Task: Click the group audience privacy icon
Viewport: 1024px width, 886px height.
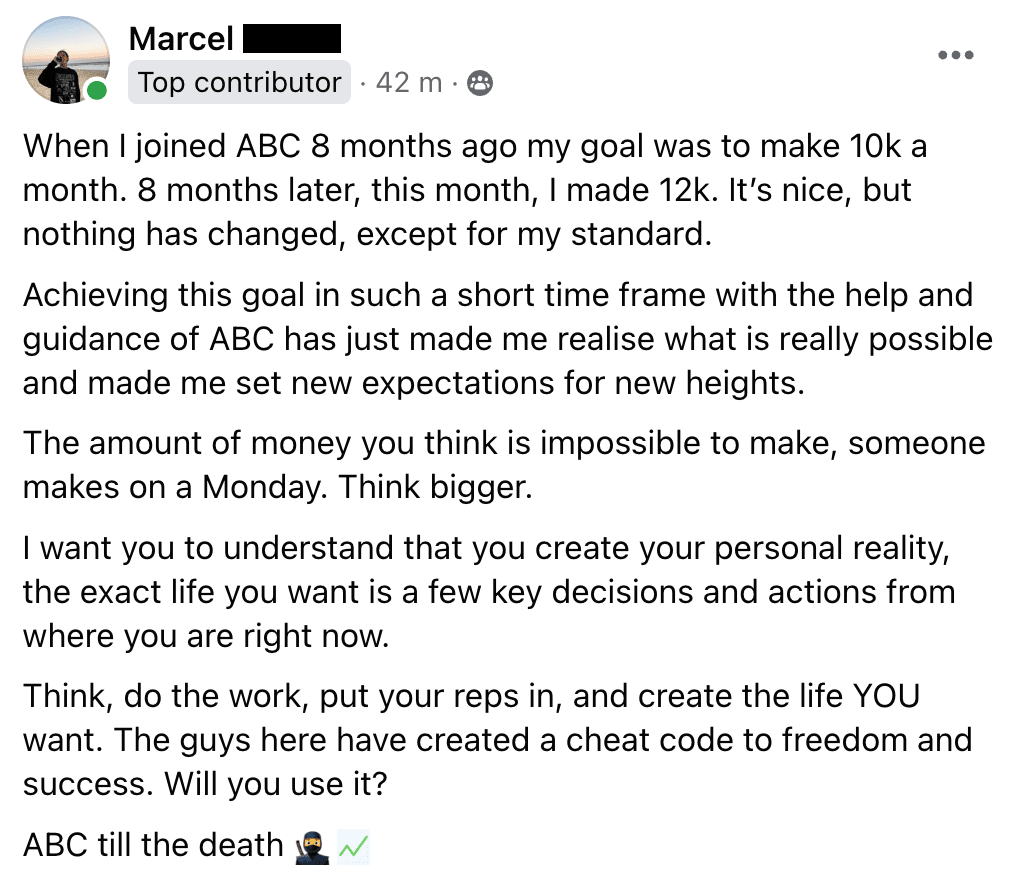Action: click(x=480, y=83)
